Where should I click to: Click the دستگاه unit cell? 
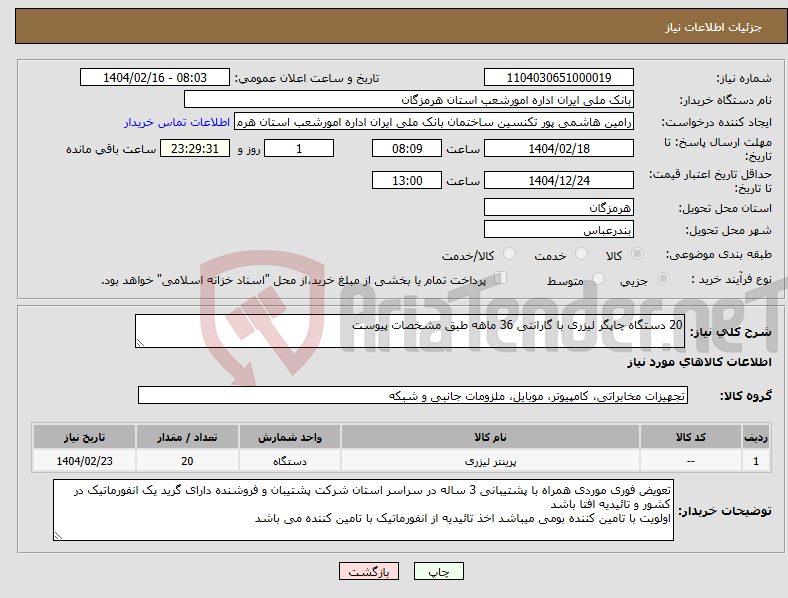point(289,461)
